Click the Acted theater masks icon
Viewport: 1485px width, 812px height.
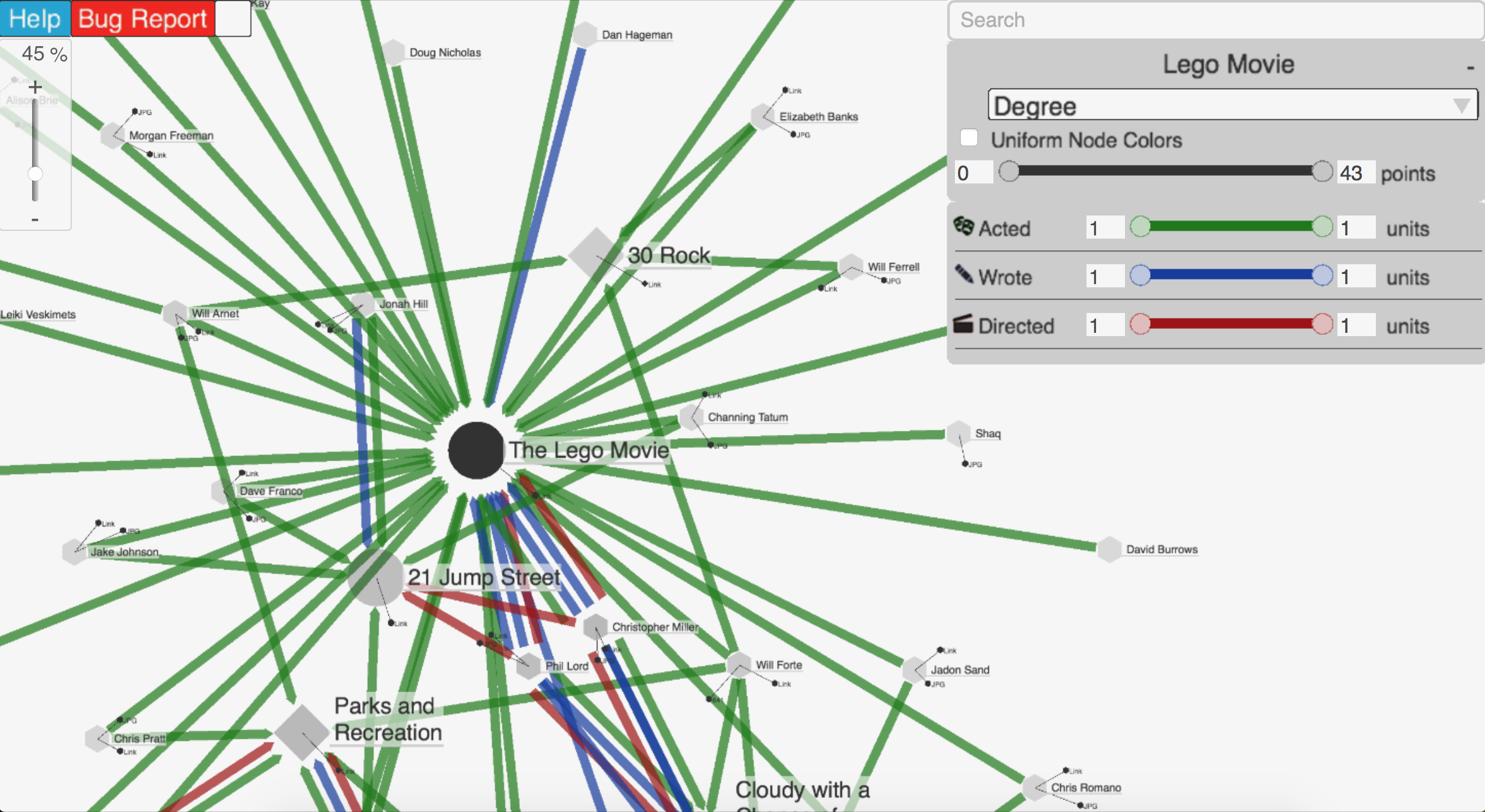(963, 226)
